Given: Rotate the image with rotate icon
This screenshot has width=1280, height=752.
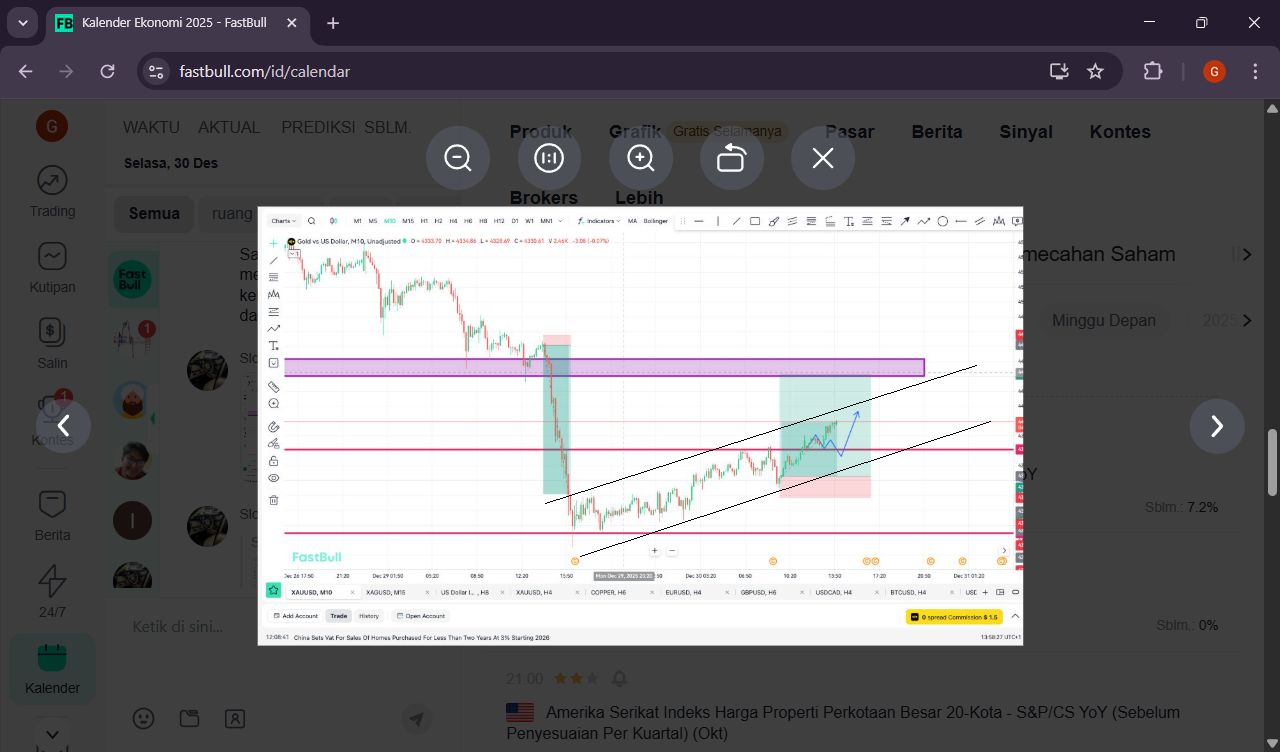Looking at the screenshot, I should click(x=731, y=158).
